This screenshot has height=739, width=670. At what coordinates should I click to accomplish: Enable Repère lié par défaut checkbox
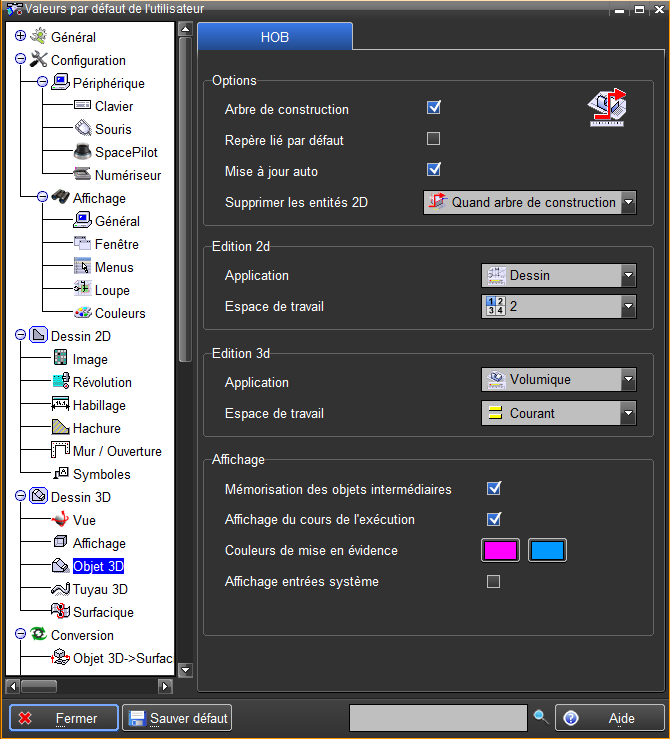pos(434,139)
